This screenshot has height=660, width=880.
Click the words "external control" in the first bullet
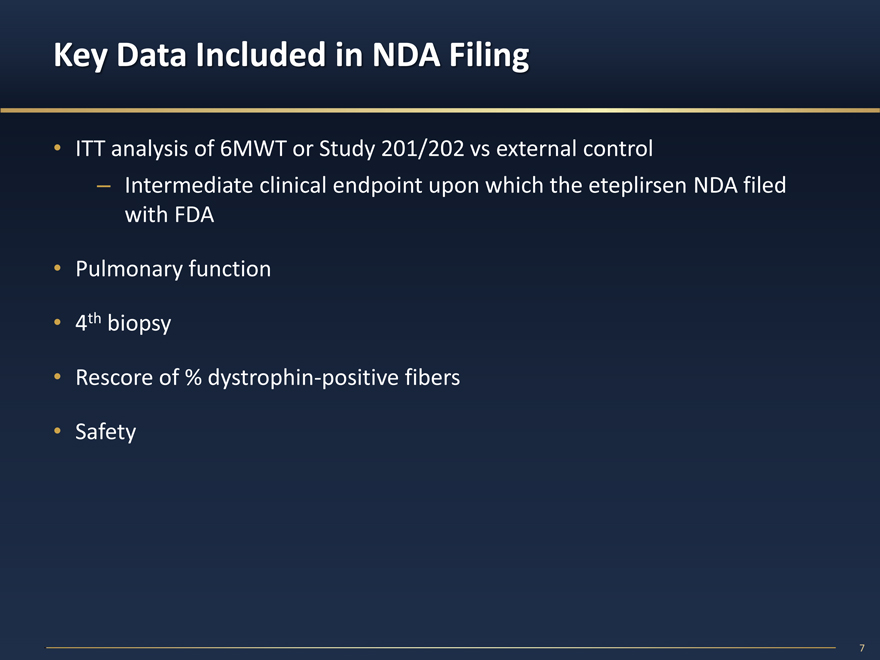574,150
